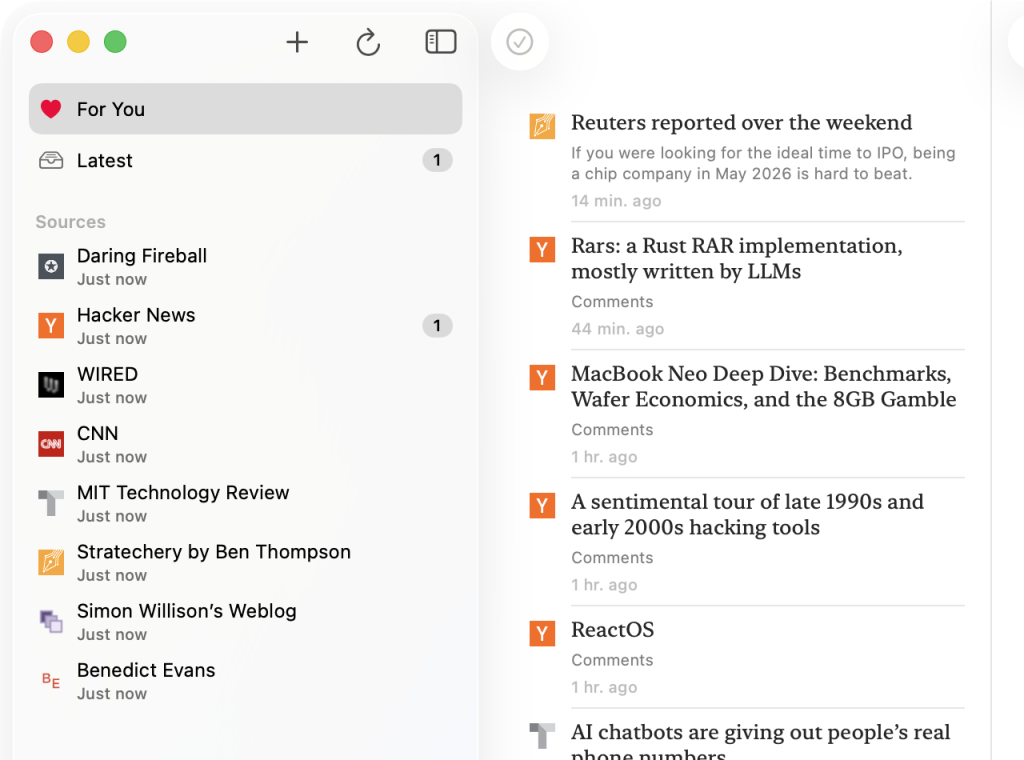This screenshot has height=760, width=1024.
Task: Click the unread badge 1 on Latest
Action: [x=437, y=160]
